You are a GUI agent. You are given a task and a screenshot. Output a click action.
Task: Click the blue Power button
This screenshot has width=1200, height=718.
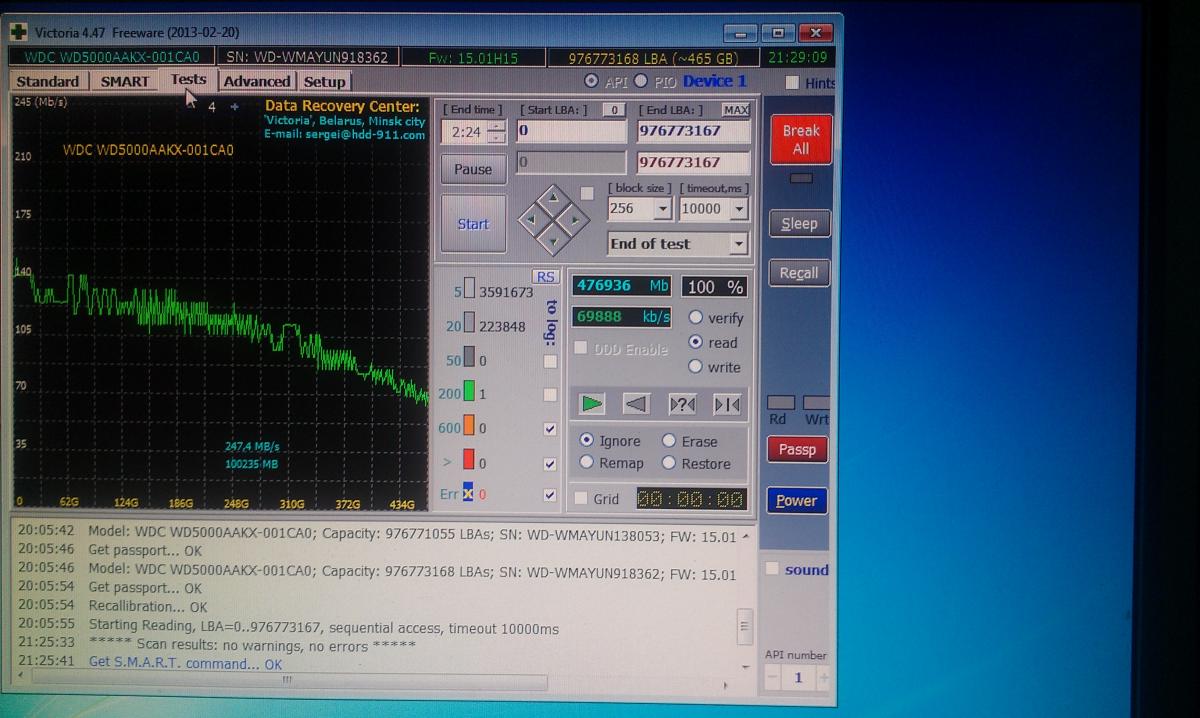click(796, 500)
